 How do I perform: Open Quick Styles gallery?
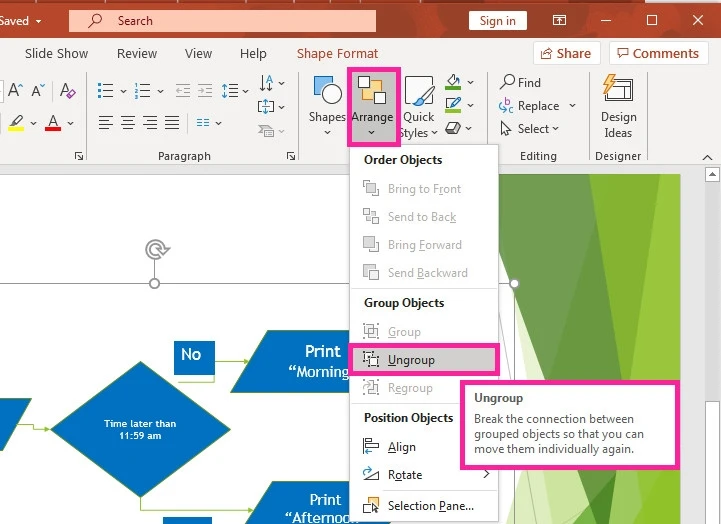418,107
